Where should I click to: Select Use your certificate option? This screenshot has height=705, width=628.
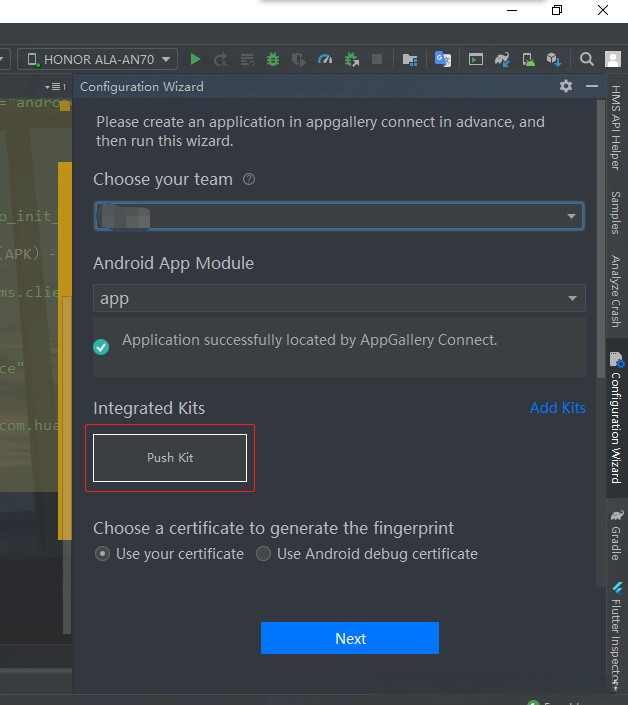(169, 554)
